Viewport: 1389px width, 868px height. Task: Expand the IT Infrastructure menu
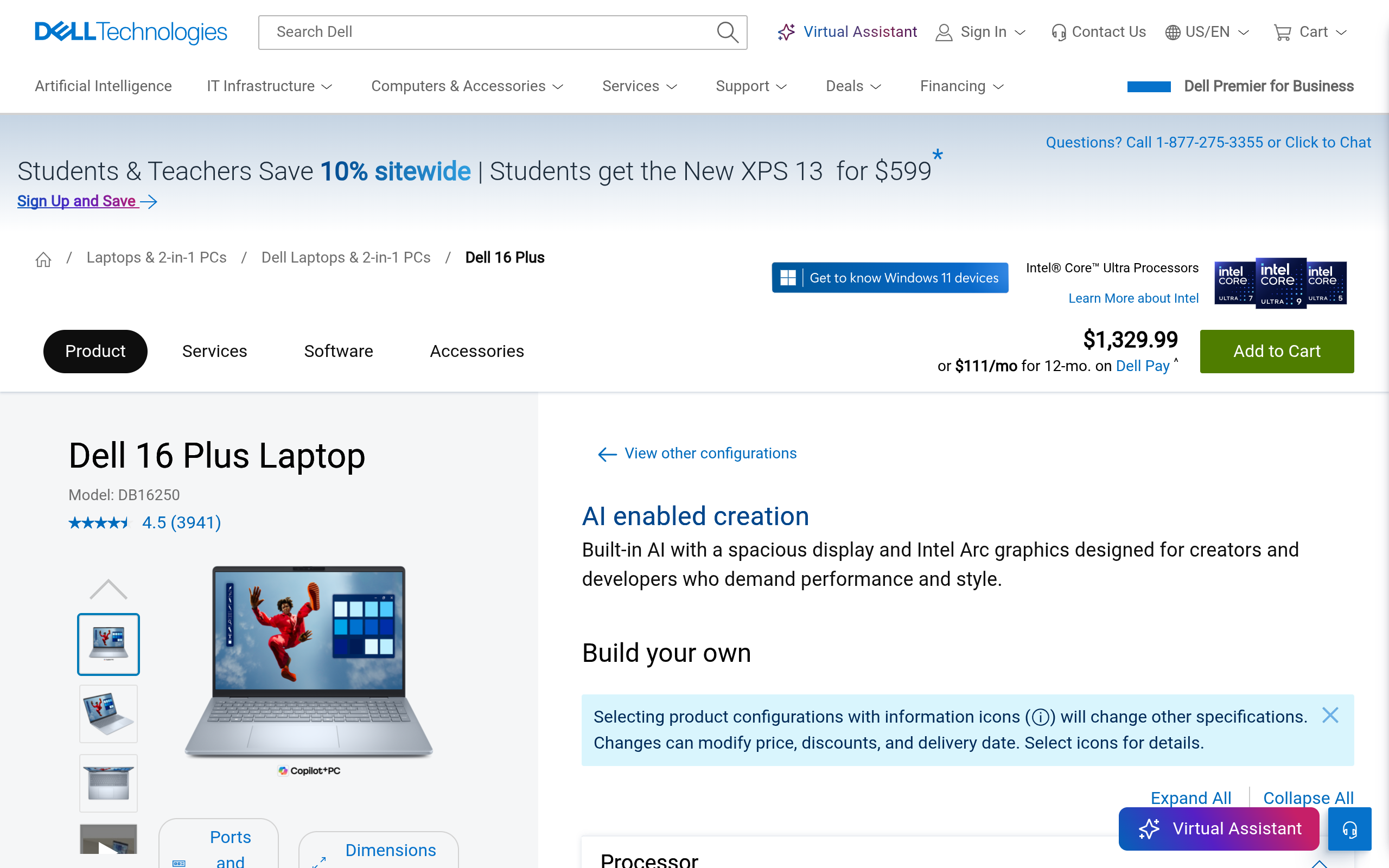pos(270,86)
